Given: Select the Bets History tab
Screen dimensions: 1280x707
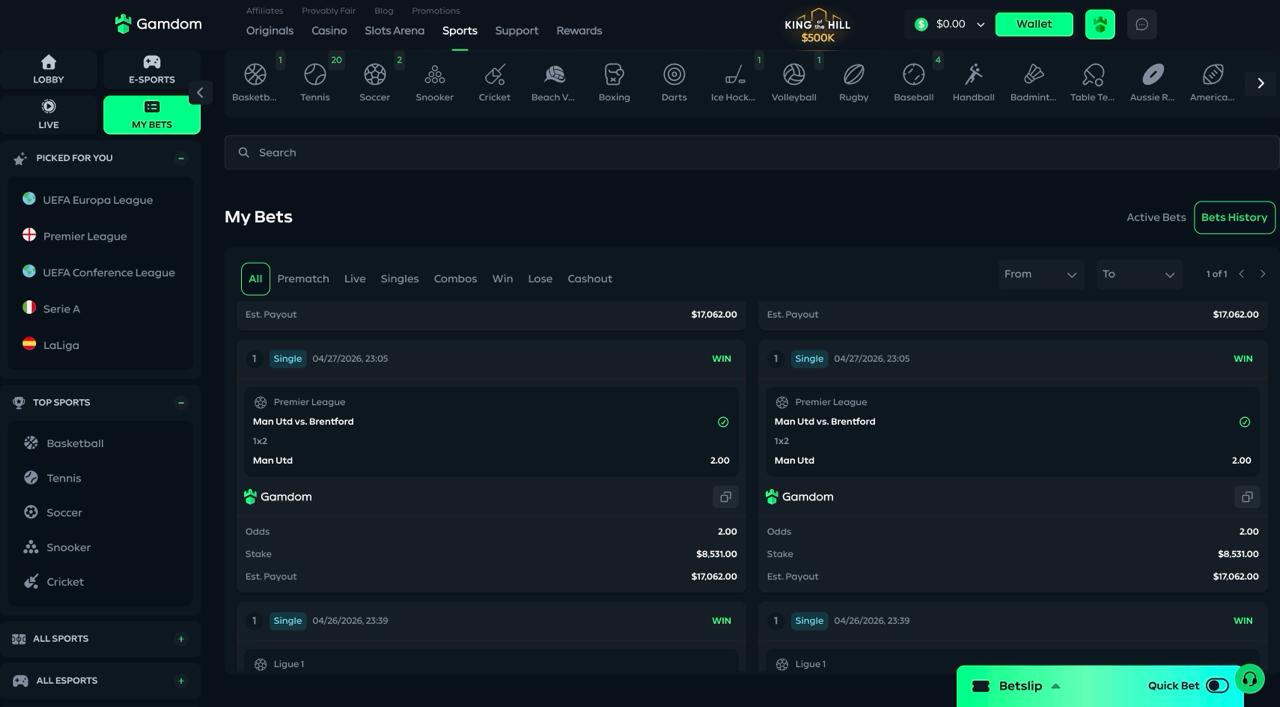Looking at the screenshot, I should coord(1234,217).
